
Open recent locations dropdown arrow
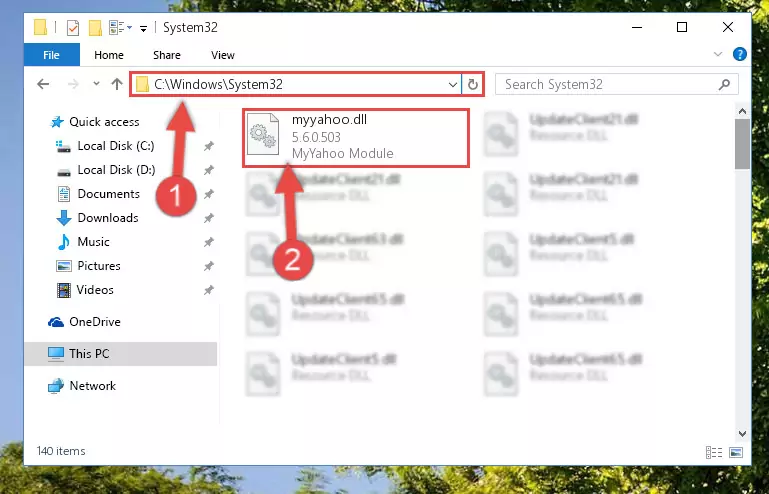96,84
